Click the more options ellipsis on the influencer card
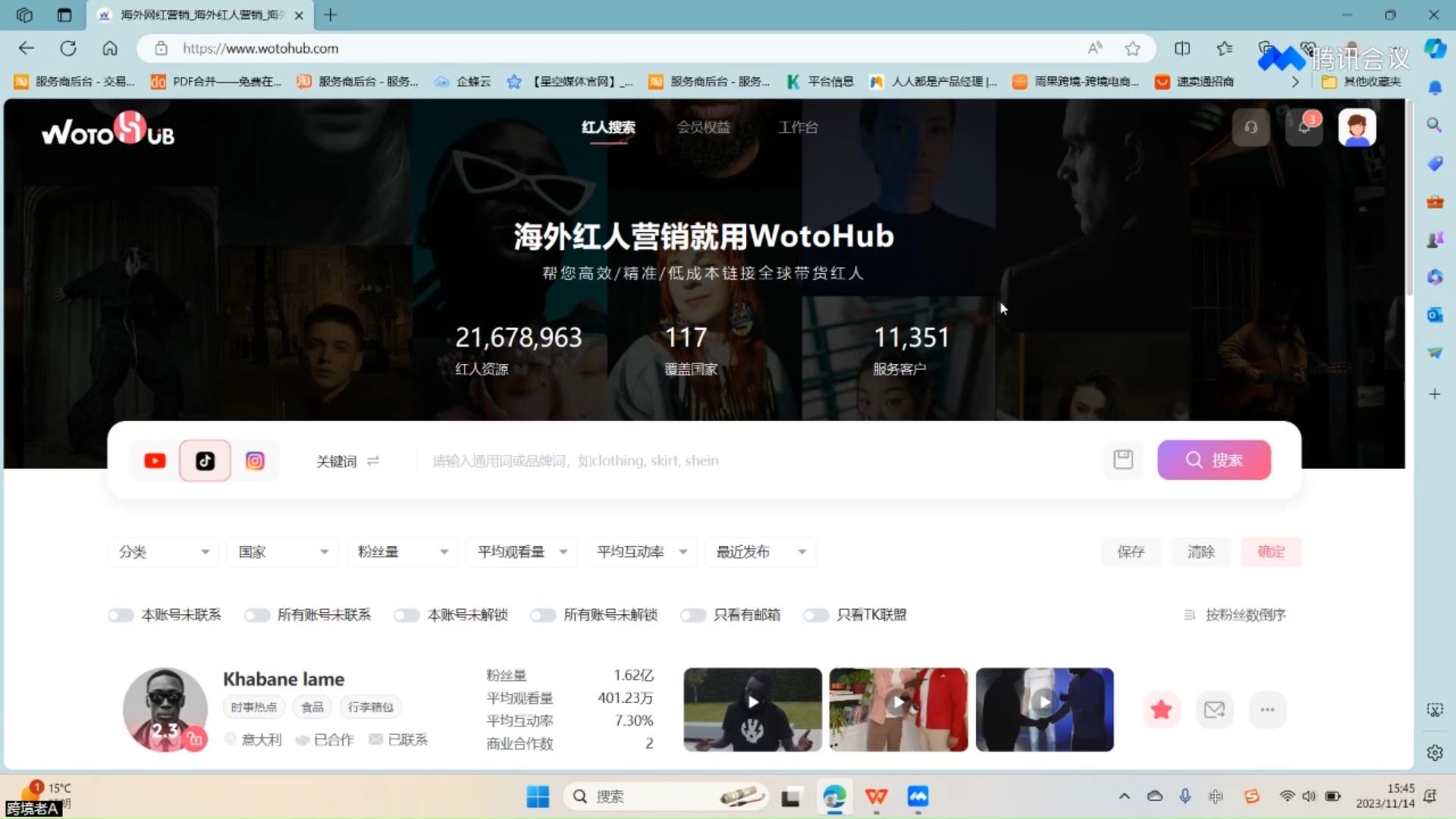This screenshot has width=1456, height=819. 1267,709
